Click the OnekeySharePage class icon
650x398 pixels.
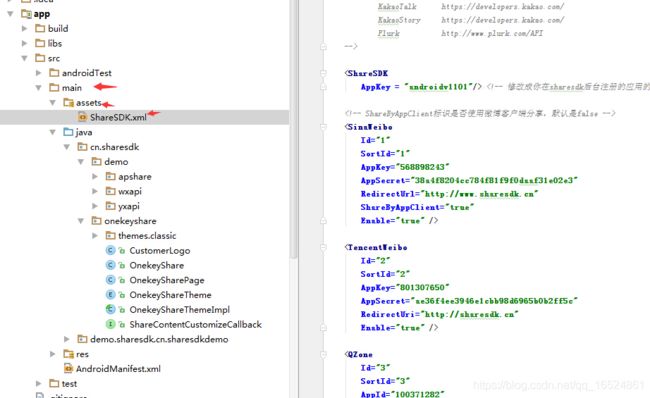110,280
